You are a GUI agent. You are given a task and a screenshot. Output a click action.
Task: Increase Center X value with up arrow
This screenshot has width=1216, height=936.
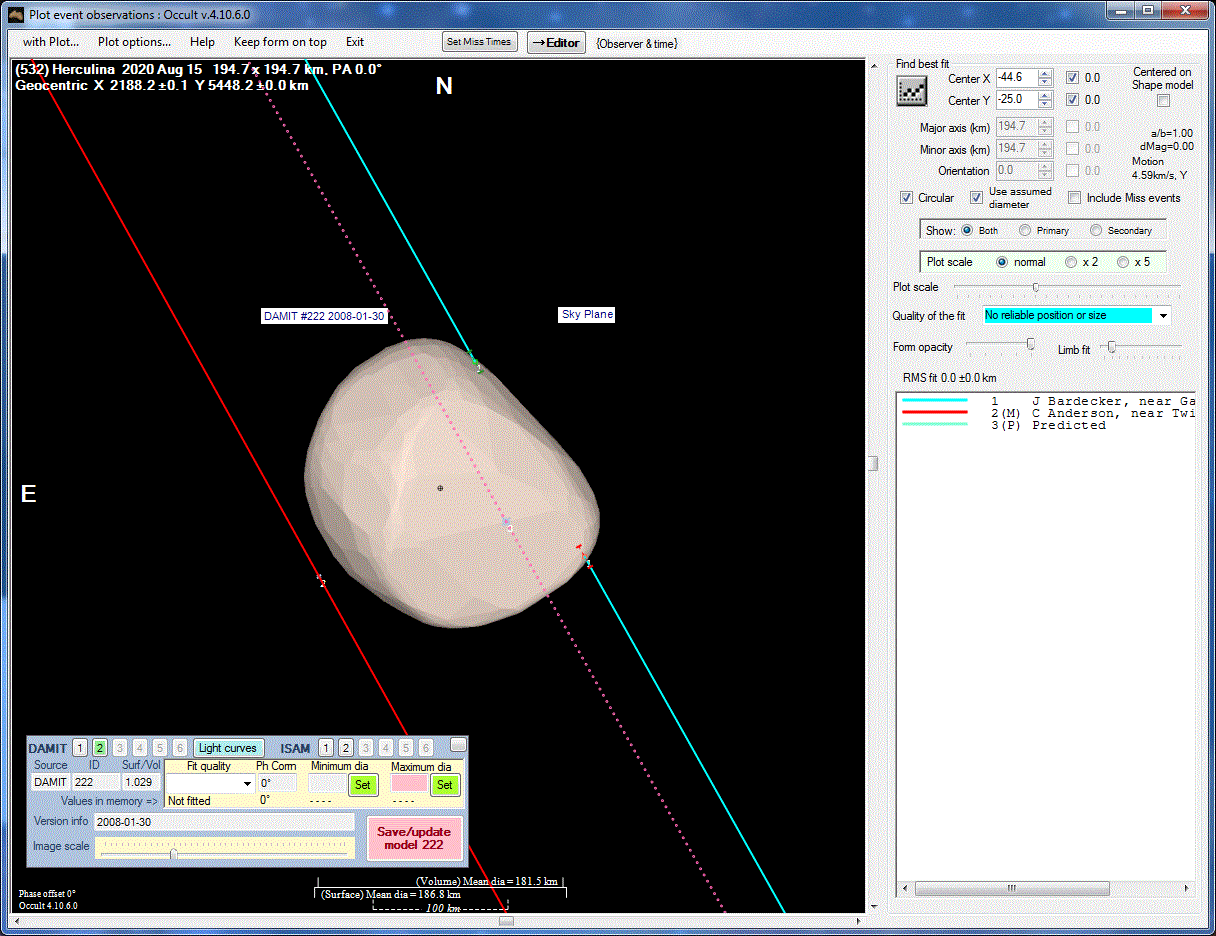pos(1045,74)
